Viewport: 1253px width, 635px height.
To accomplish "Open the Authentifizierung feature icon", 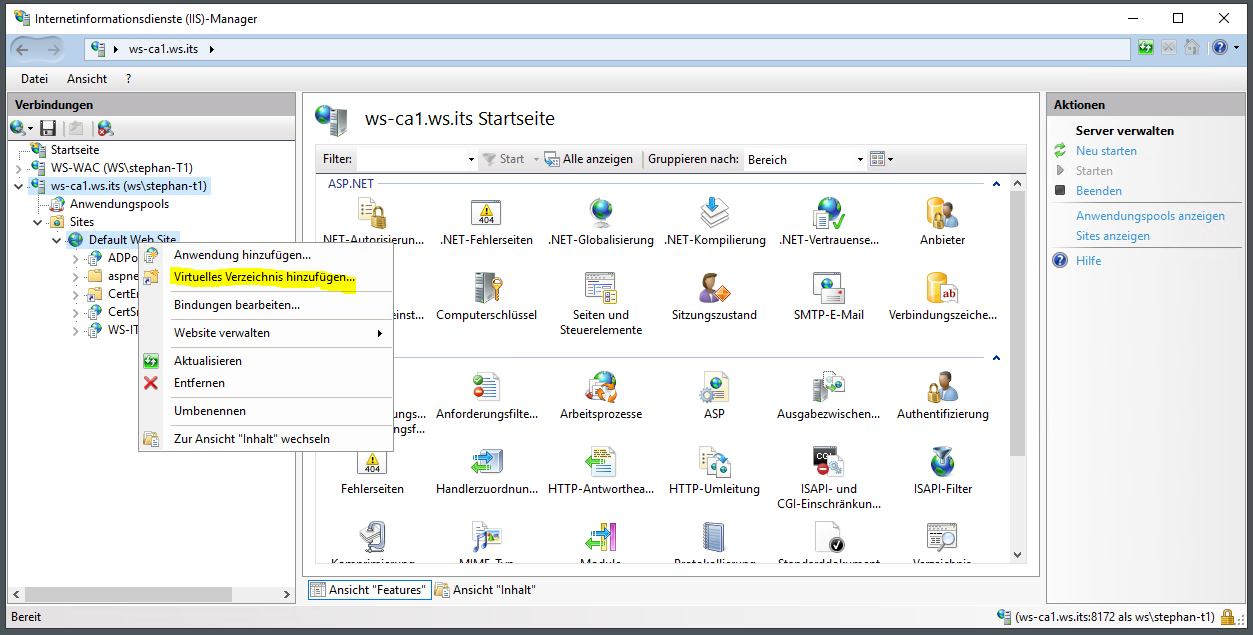I will coord(942,387).
